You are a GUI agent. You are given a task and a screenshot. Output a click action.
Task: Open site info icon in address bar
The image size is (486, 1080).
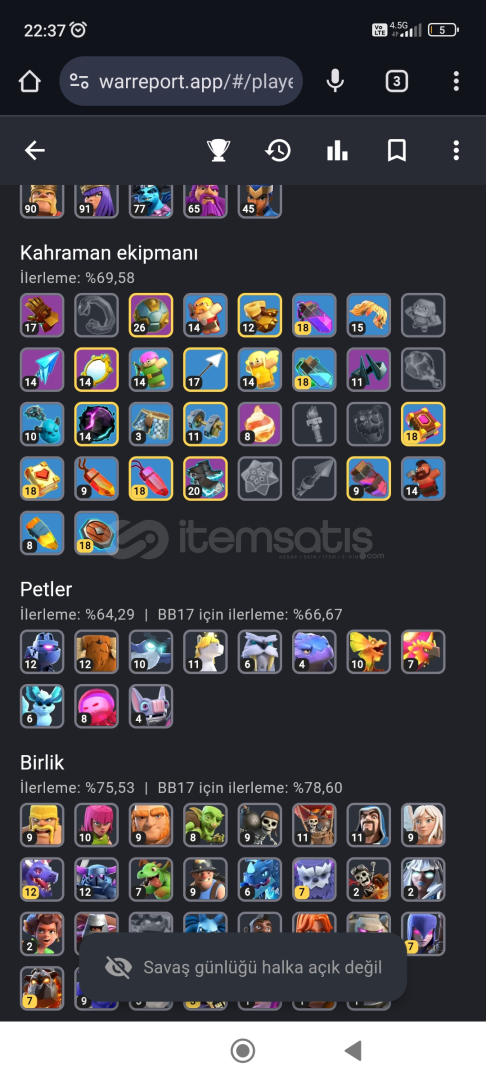click(x=80, y=81)
